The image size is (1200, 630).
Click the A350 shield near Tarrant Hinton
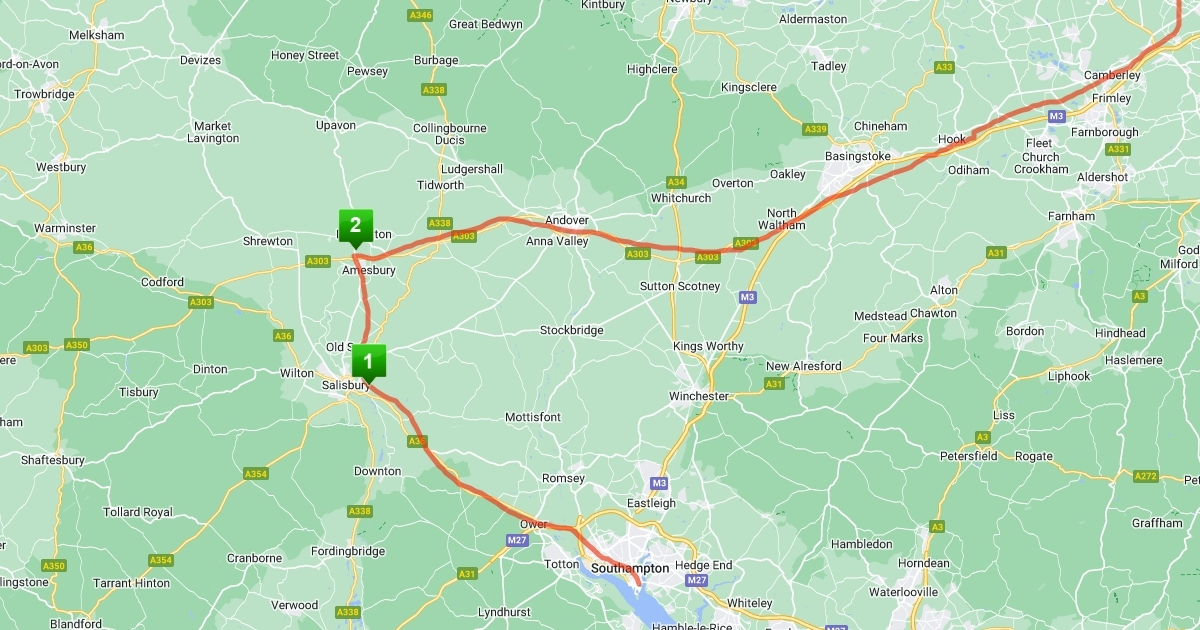click(x=54, y=566)
